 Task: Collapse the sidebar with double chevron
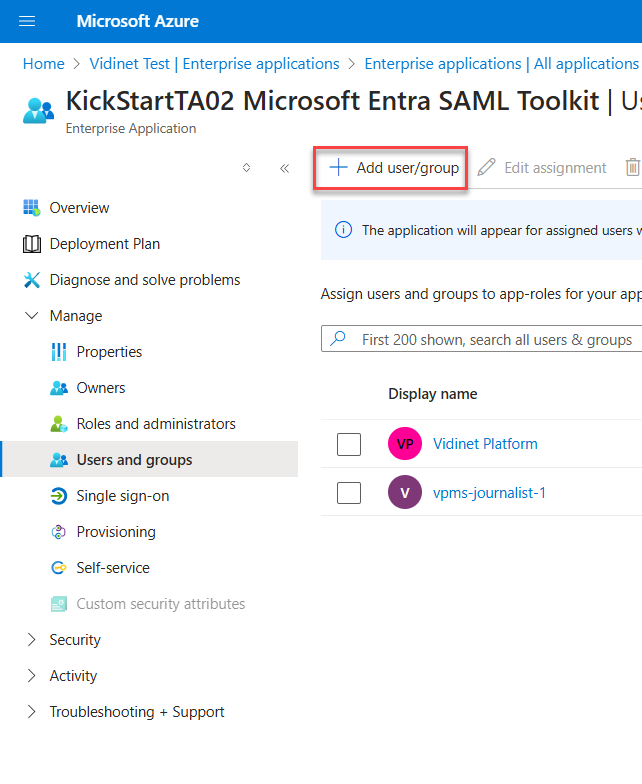[284, 168]
